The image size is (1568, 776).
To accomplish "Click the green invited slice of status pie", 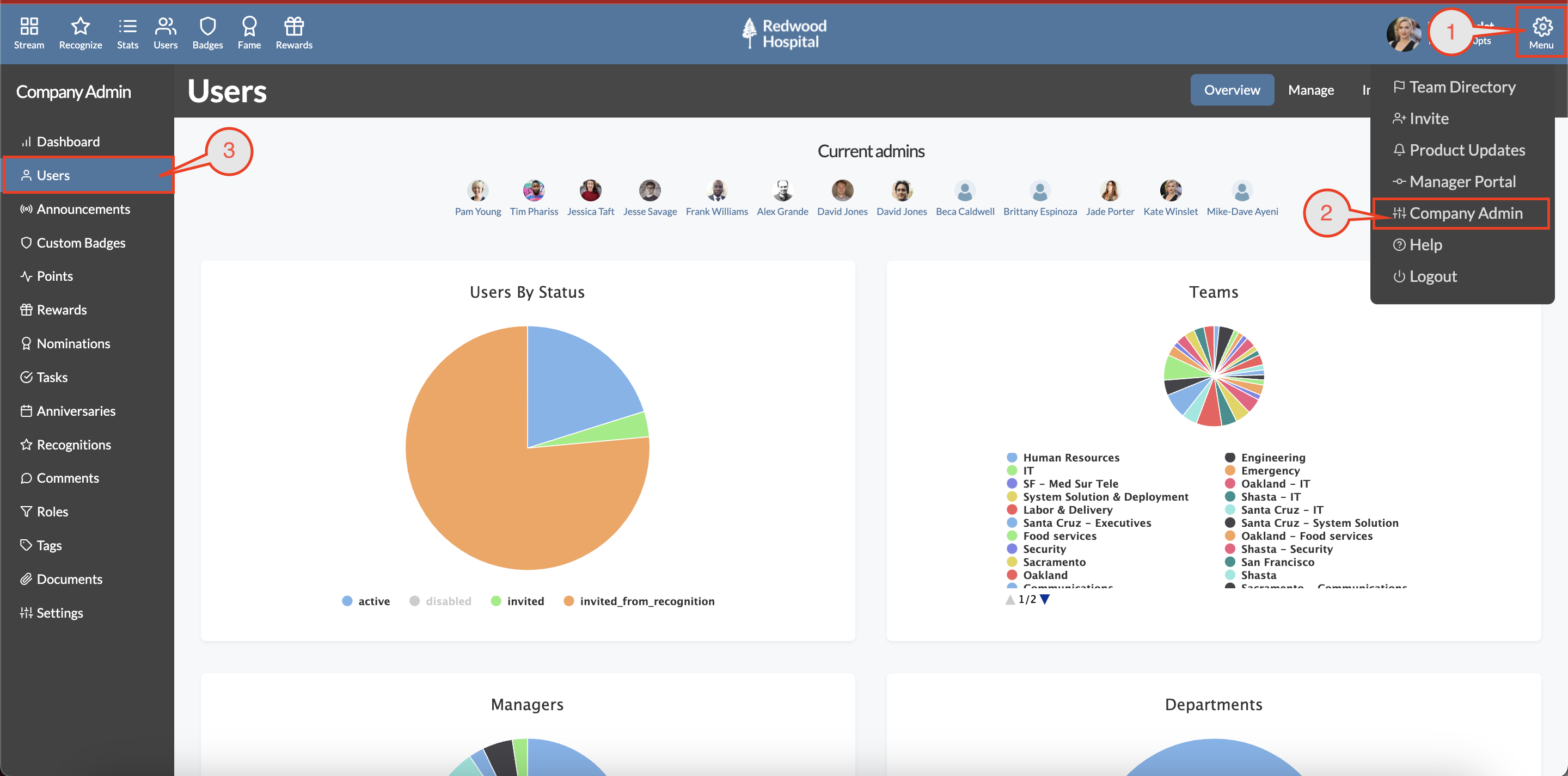I will coord(615,430).
